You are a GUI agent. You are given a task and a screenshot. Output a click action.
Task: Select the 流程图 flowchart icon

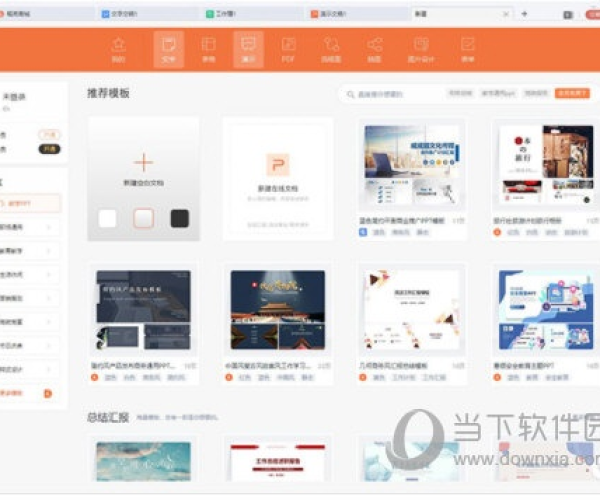coord(331,49)
